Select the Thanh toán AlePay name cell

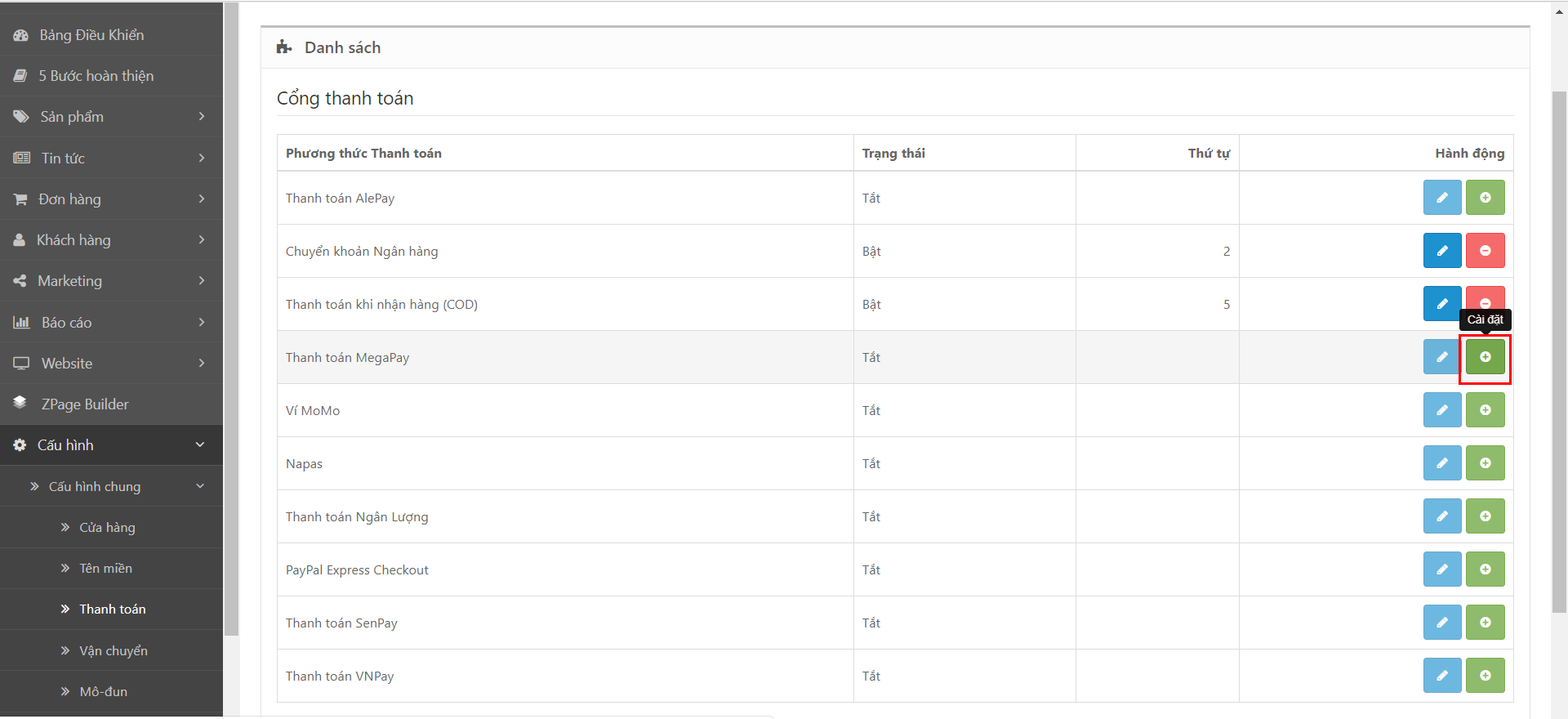[565, 198]
